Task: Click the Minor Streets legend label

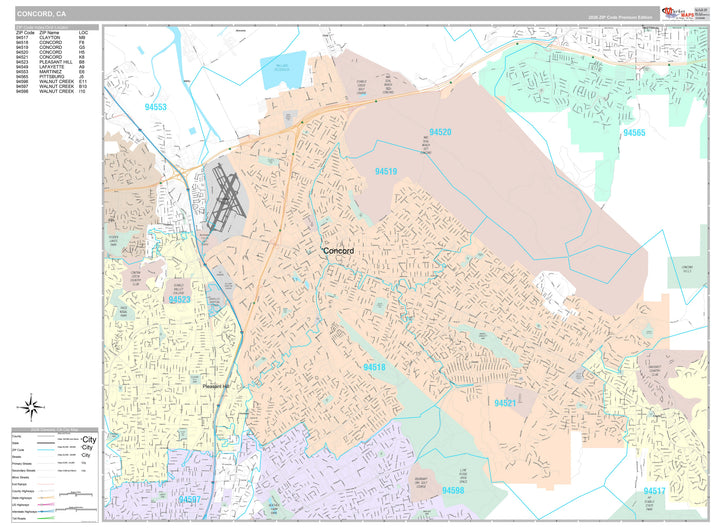Action: 21,478
